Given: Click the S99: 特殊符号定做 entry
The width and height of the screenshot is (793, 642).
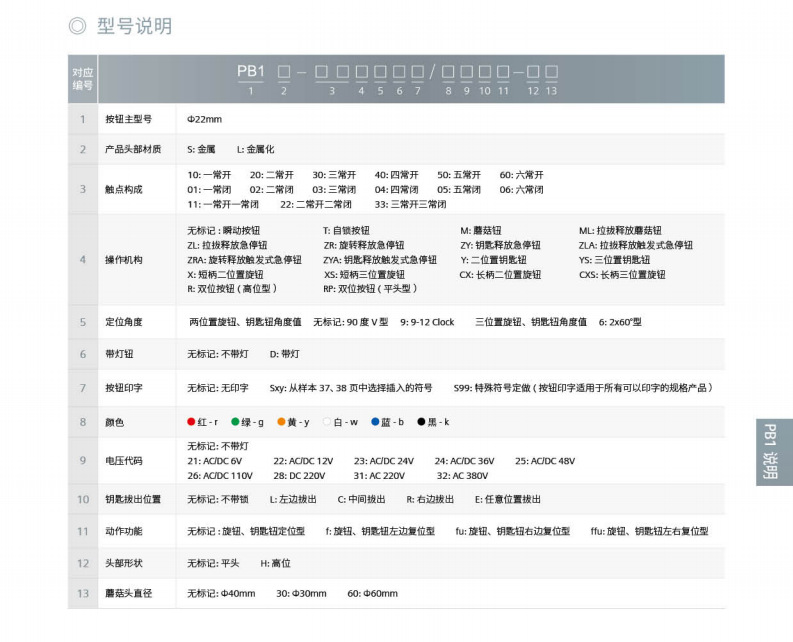Looking at the screenshot, I should 583,388.
